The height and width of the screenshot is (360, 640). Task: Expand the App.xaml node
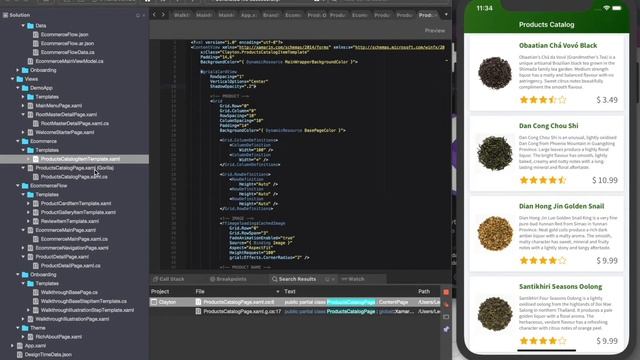click(x=13, y=346)
